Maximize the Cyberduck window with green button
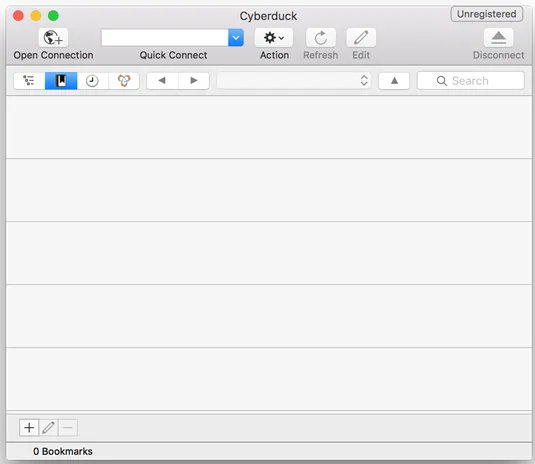This screenshot has height=464, width=535. pos(53,16)
